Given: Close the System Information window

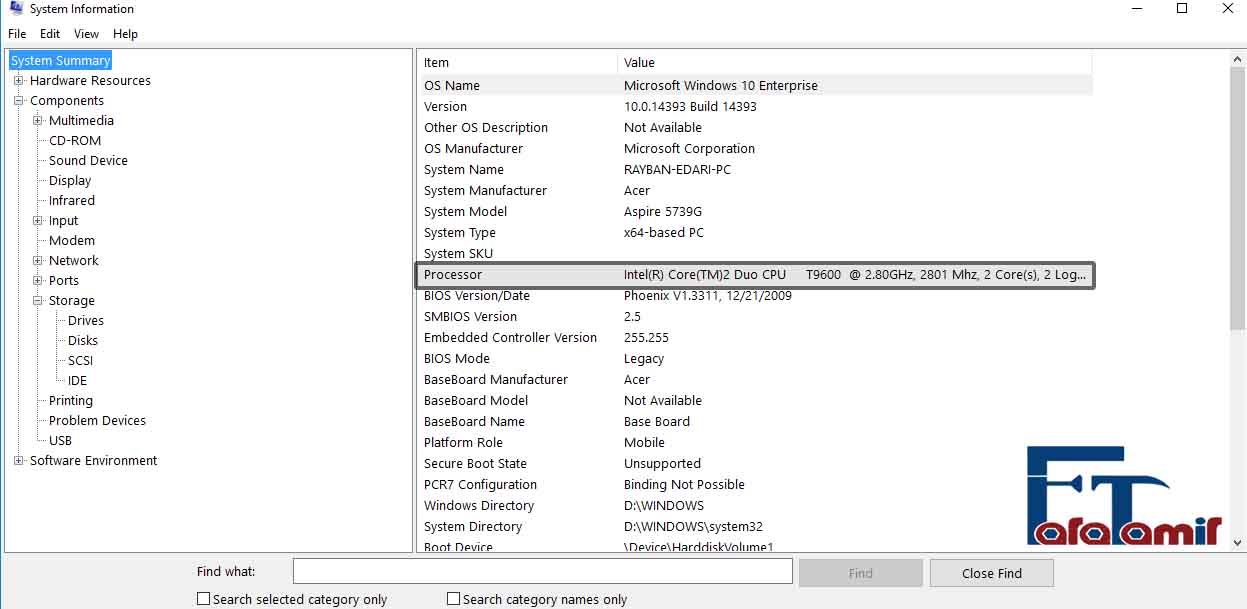Looking at the screenshot, I should [1228, 9].
